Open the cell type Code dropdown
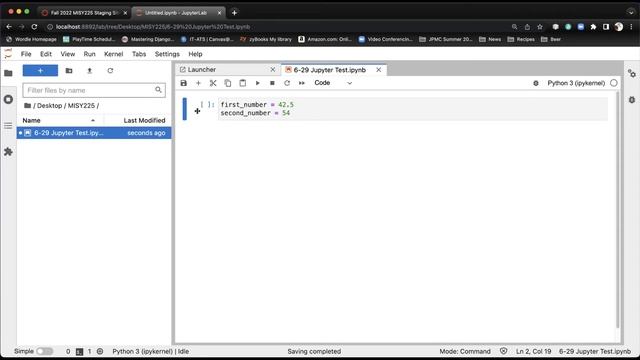Image resolution: width=640 pixels, height=360 pixels. [333, 83]
